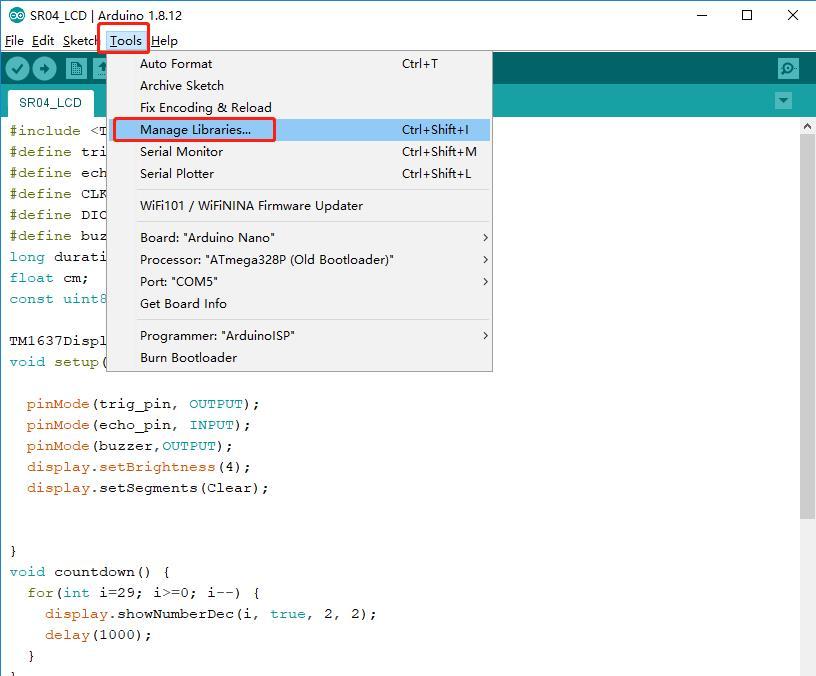Open the Sketch menu
Image resolution: width=816 pixels, height=676 pixels.
coord(80,41)
